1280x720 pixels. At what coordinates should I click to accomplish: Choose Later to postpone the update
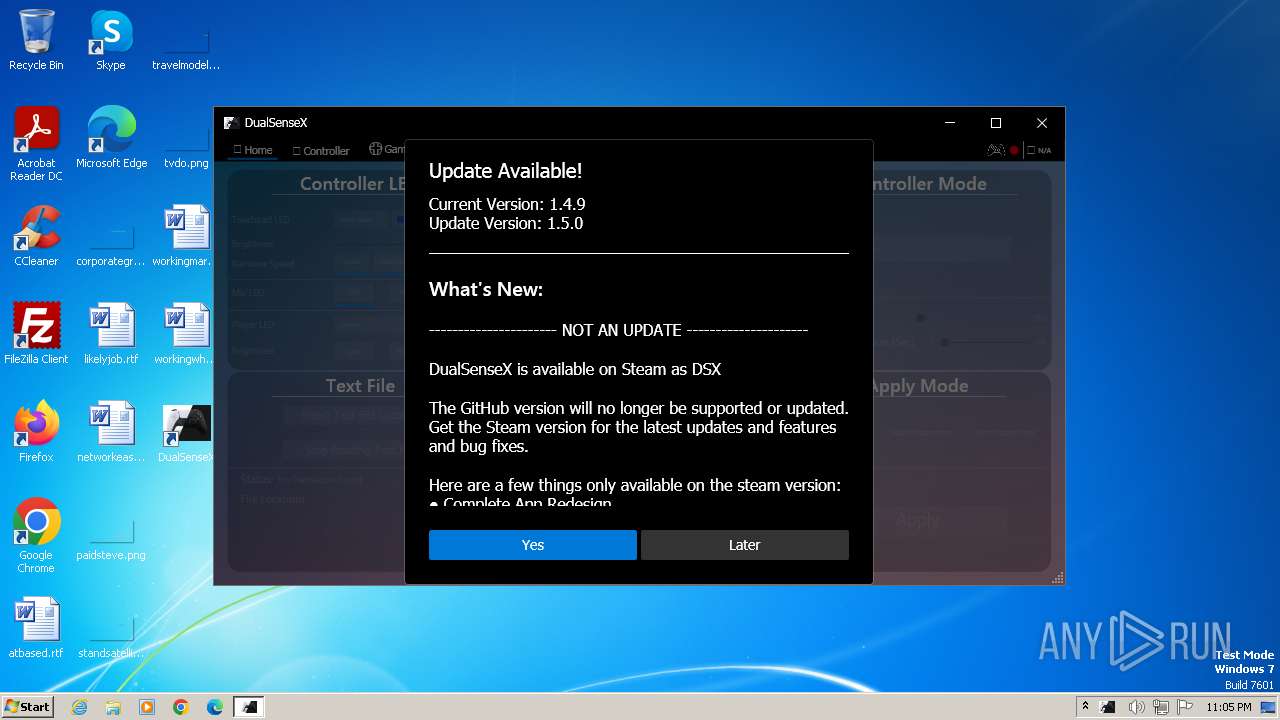pyautogui.click(x=744, y=545)
